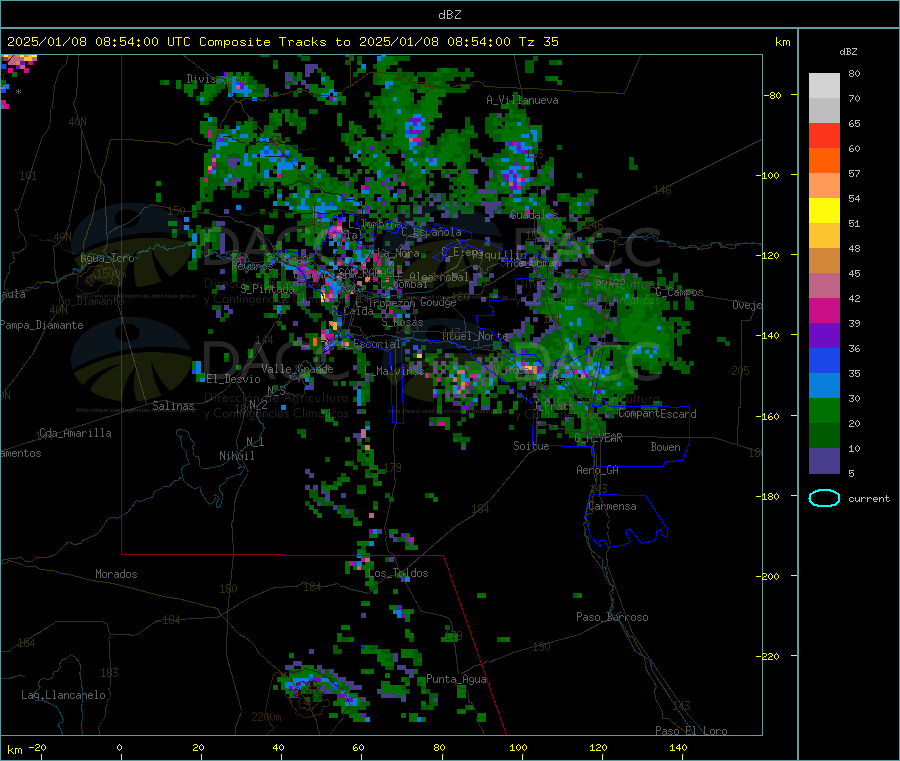Select the 'Paso_Barroso' place label
This screenshot has height=761, width=900.
click(x=612, y=617)
